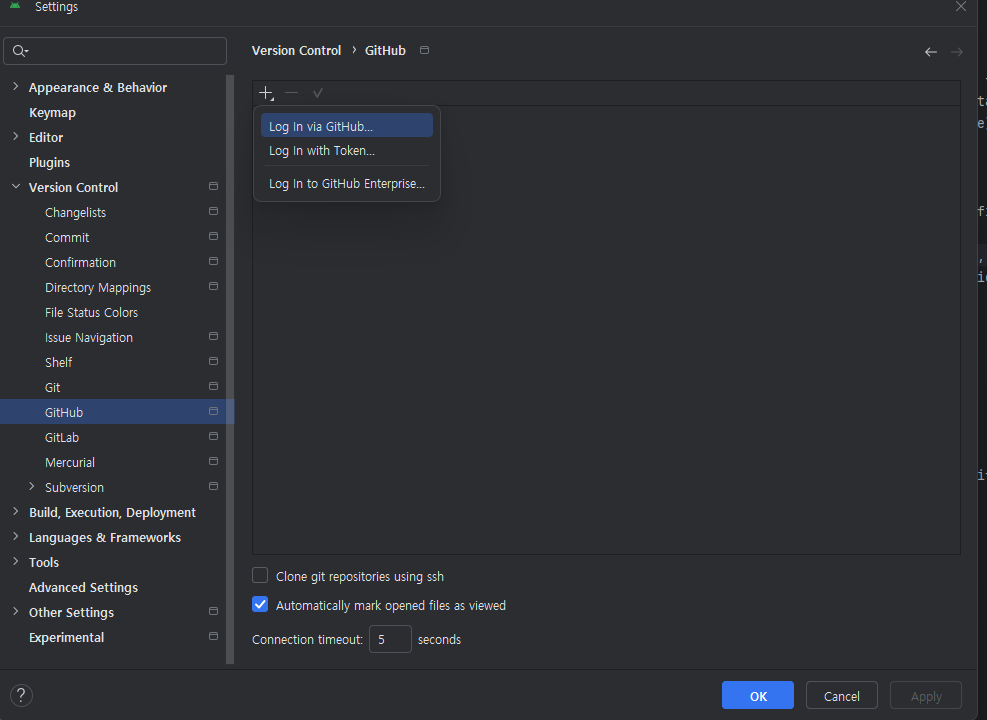Click the Apply button
This screenshot has height=720, width=987.
[x=926, y=695]
